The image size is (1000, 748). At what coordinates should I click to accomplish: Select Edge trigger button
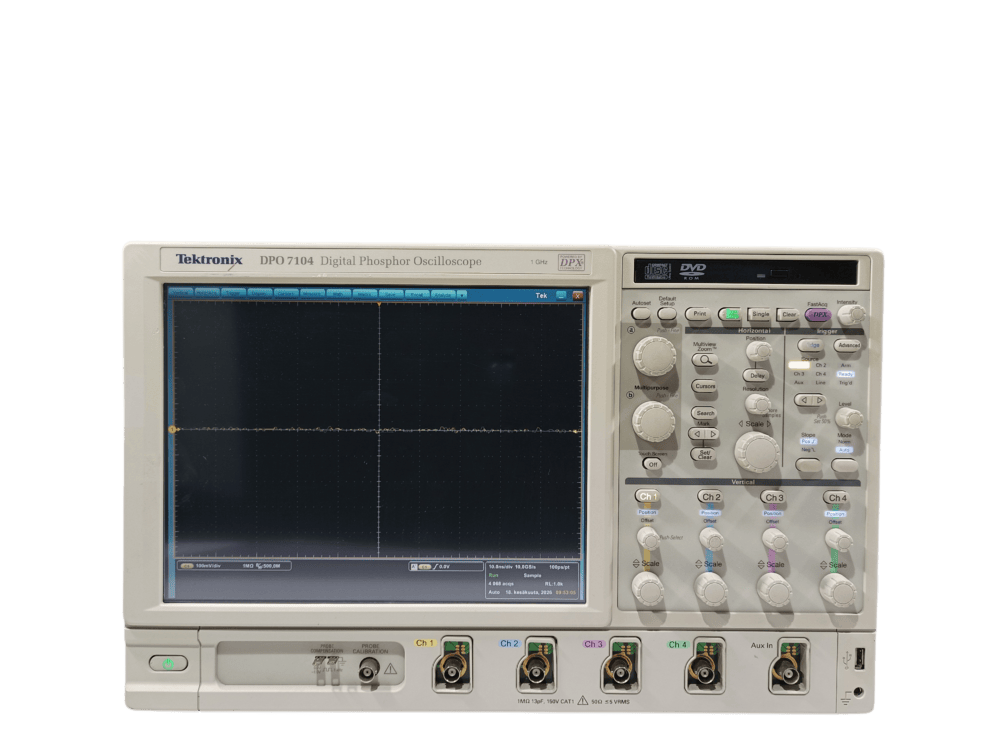pos(811,346)
